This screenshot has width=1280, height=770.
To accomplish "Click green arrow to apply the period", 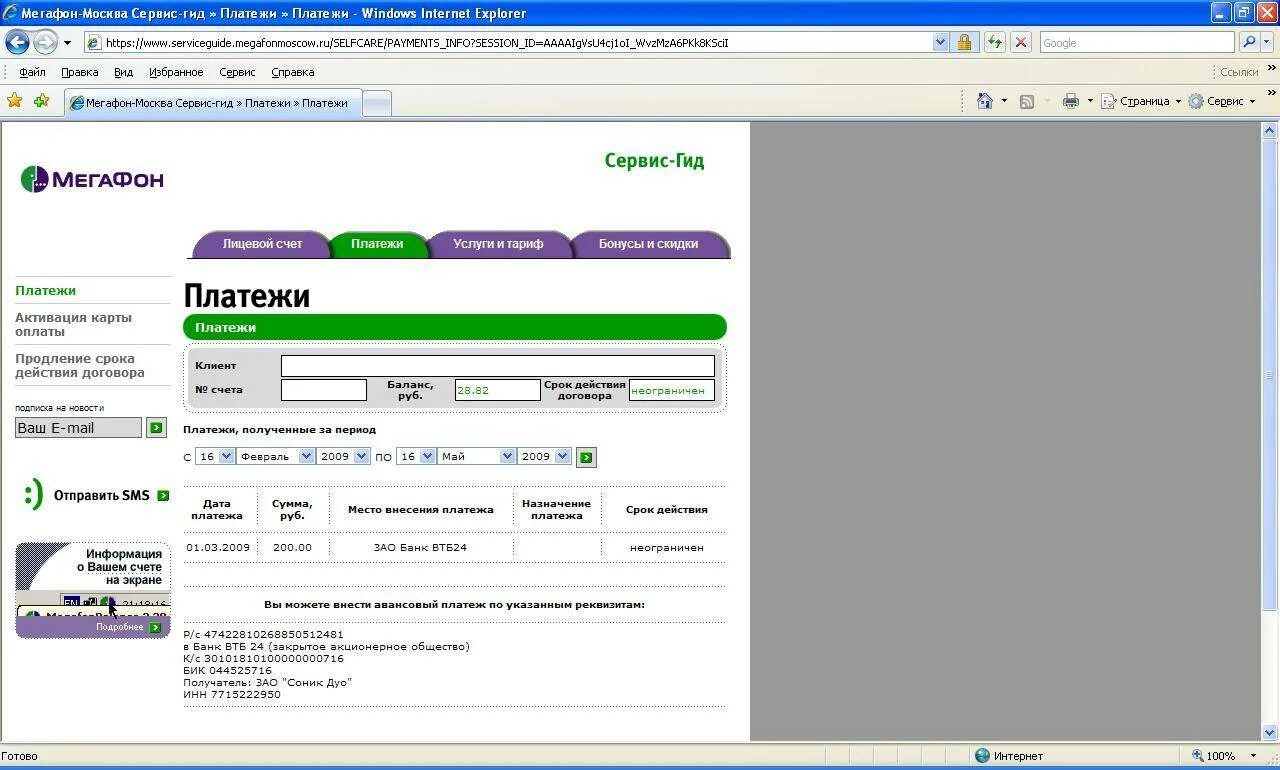I will 586,457.
